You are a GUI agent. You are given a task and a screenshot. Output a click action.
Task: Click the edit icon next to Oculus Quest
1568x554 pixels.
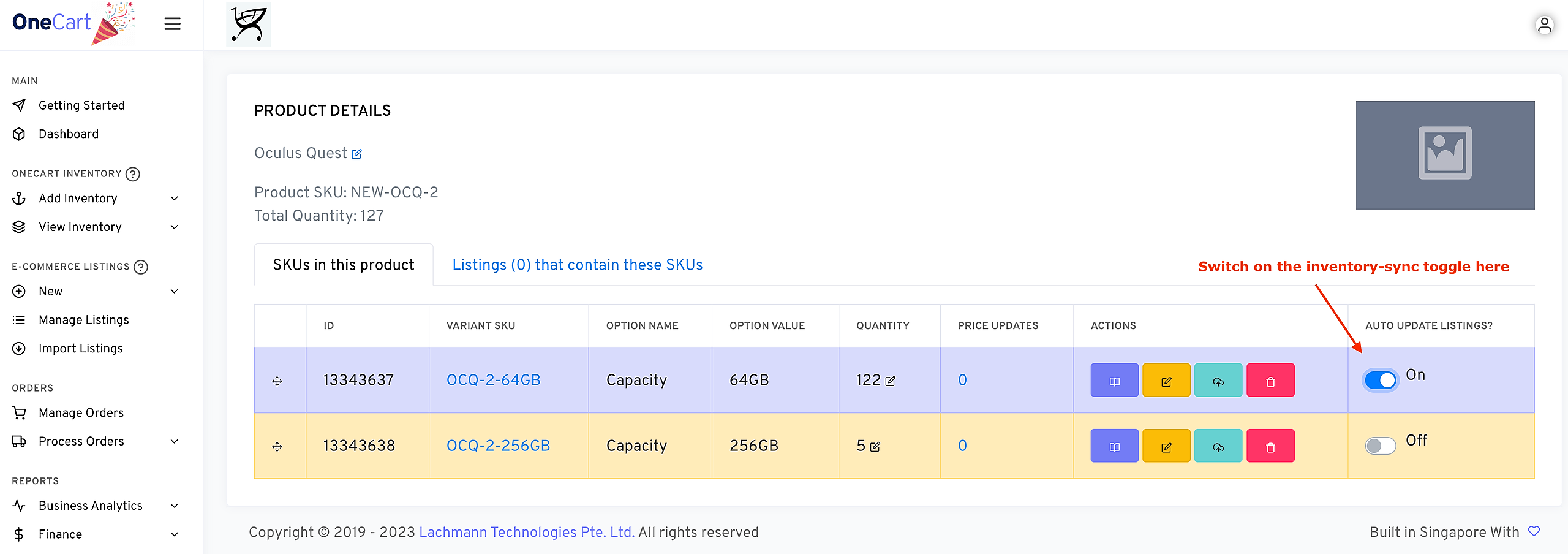(356, 154)
